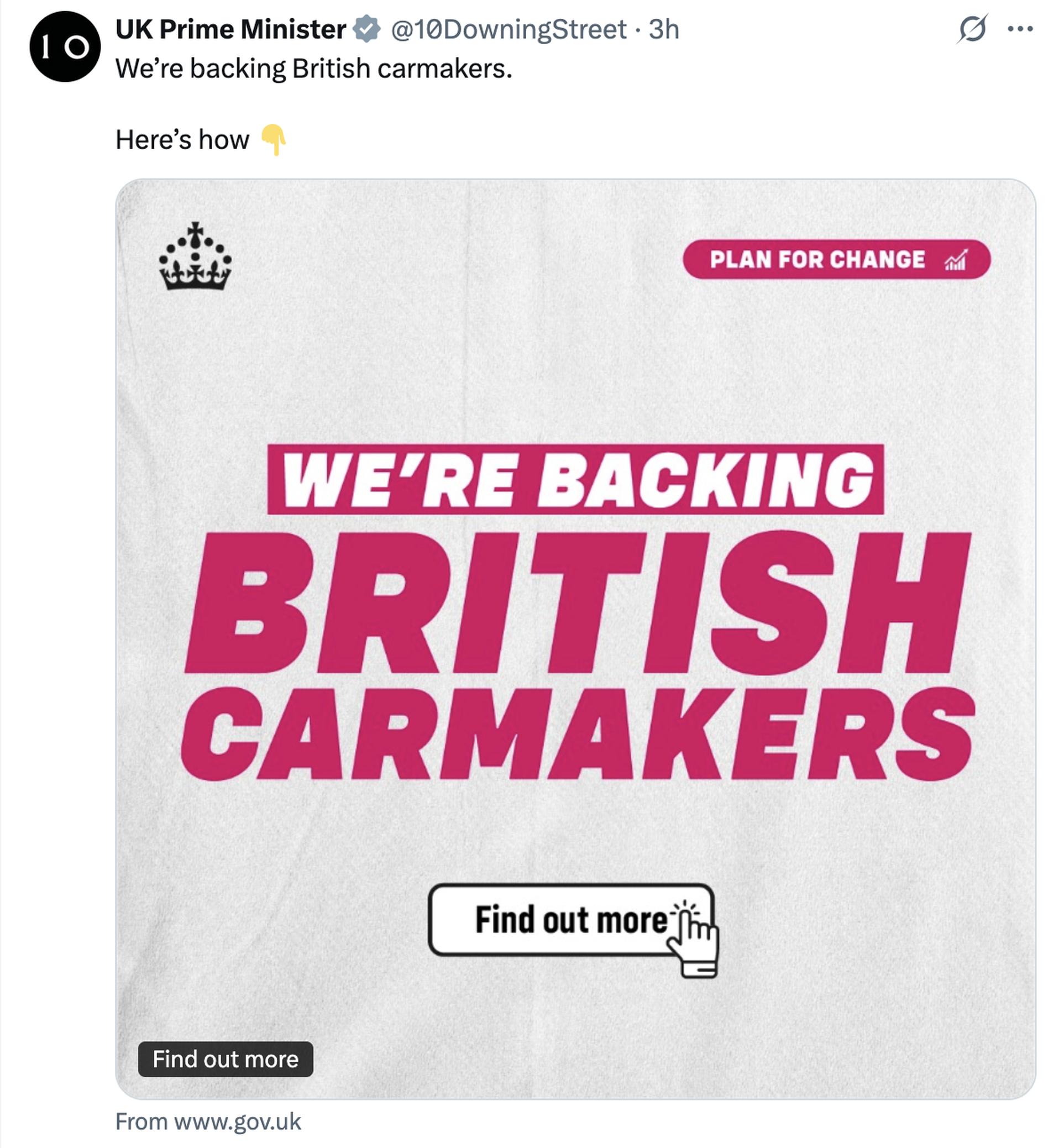Click the dark Find out more label
The height and width of the screenshot is (1148, 1064).
tap(226, 1059)
